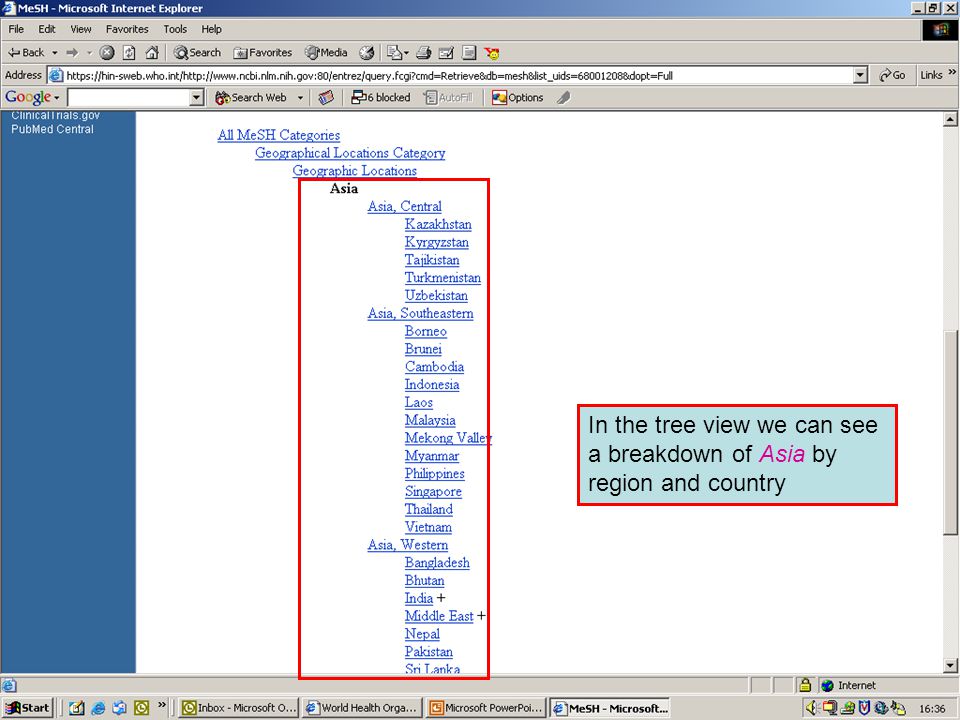
Task: Go to the home page via Home icon
Action: click(x=152, y=53)
